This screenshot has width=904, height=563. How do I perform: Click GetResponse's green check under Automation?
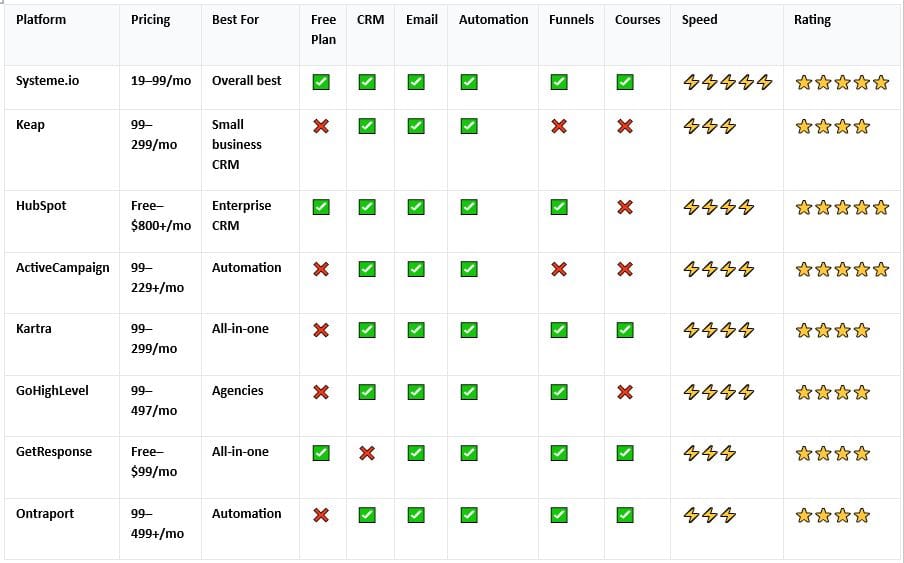pos(468,454)
